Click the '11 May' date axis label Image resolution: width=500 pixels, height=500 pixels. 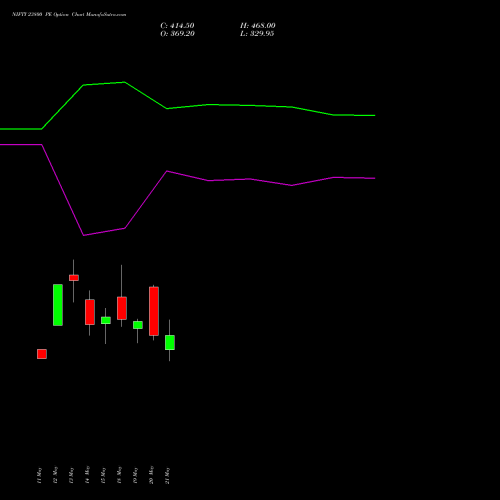coord(39,475)
